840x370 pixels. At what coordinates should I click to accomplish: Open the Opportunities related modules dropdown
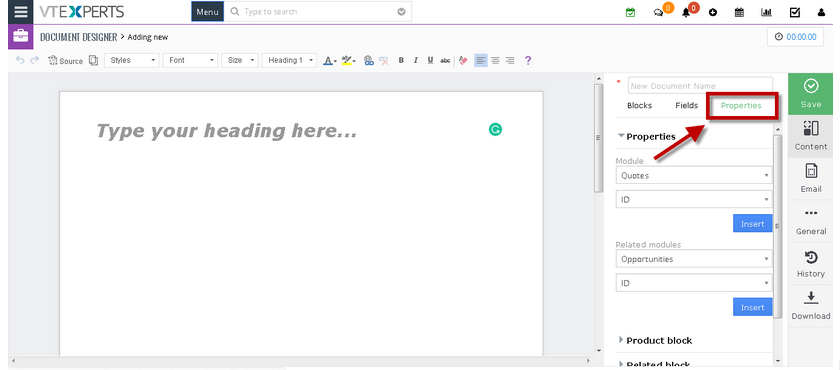(x=694, y=259)
